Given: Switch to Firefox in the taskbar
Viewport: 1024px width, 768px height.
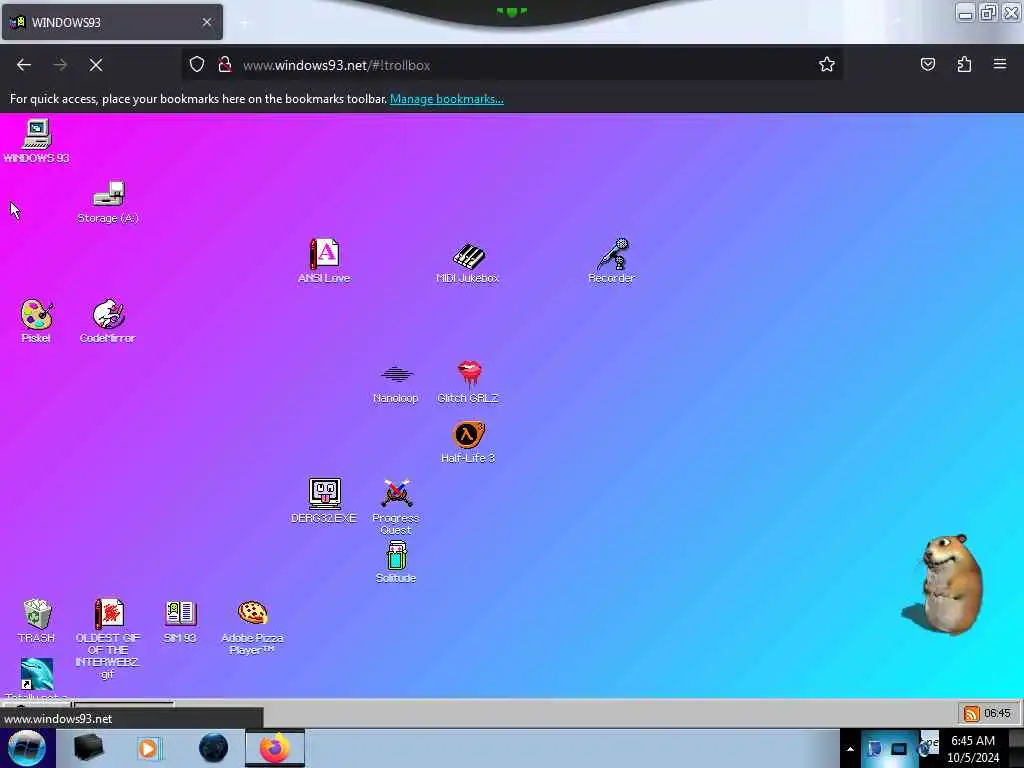Looking at the screenshot, I should [x=275, y=748].
